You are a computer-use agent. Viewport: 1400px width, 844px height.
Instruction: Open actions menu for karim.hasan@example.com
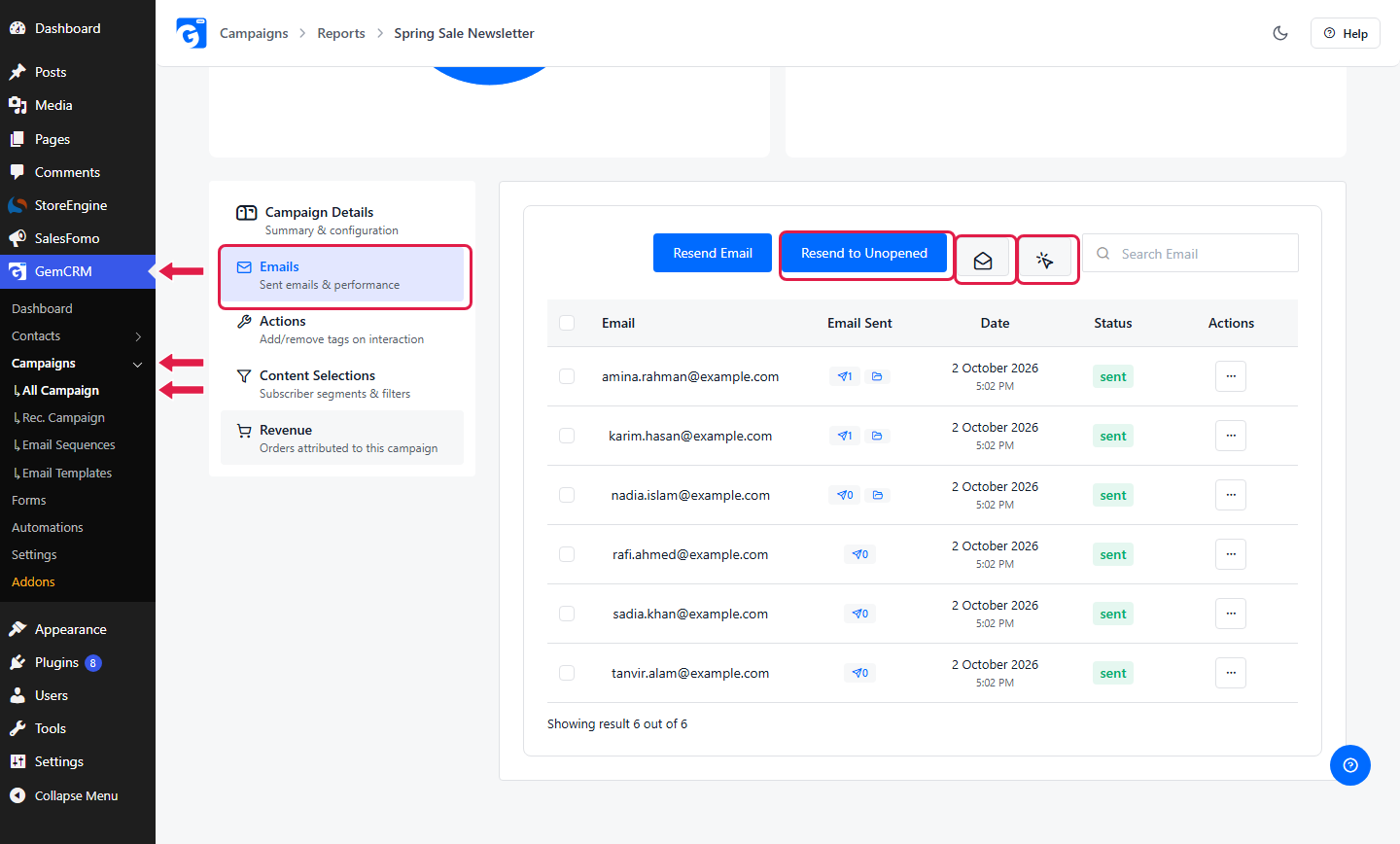coord(1231,436)
